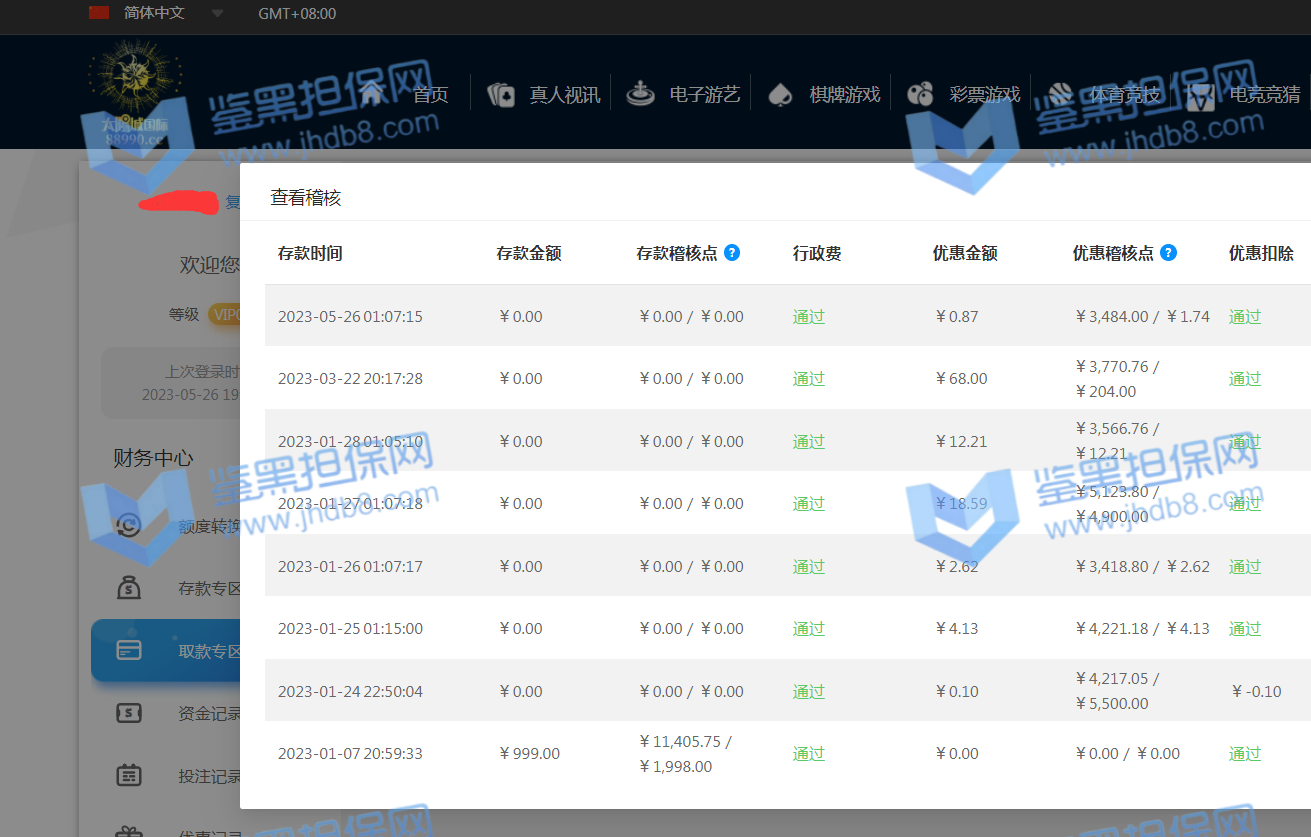Click the help icon next to 存款稽核点
This screenshot has height=837, width=1311.
point(732,253)
